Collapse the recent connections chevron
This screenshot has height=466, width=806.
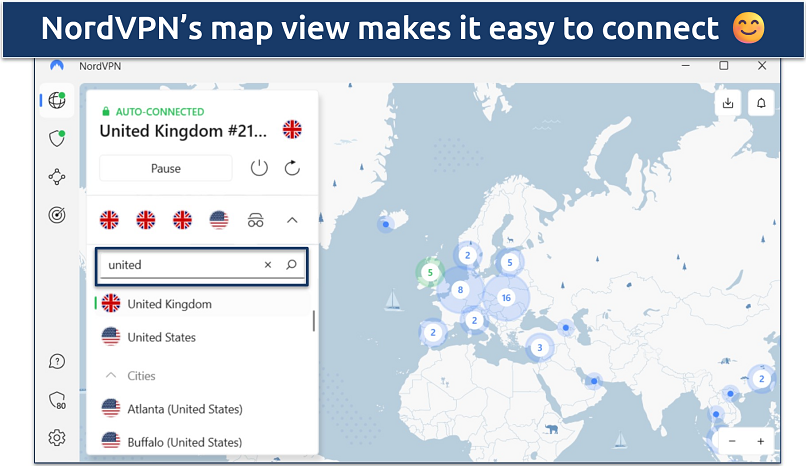pos(292,220)
